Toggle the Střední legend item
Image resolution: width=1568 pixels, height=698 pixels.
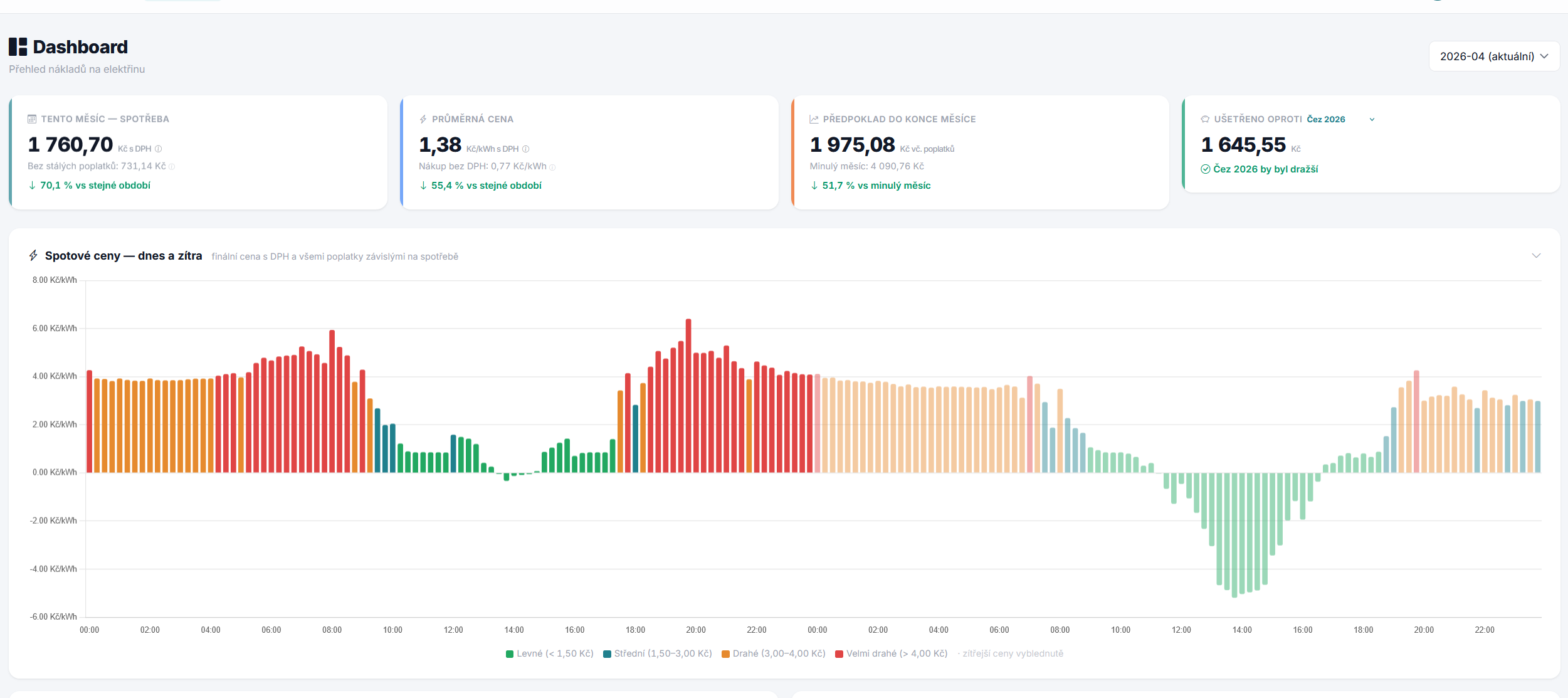[x=657, y=653]
